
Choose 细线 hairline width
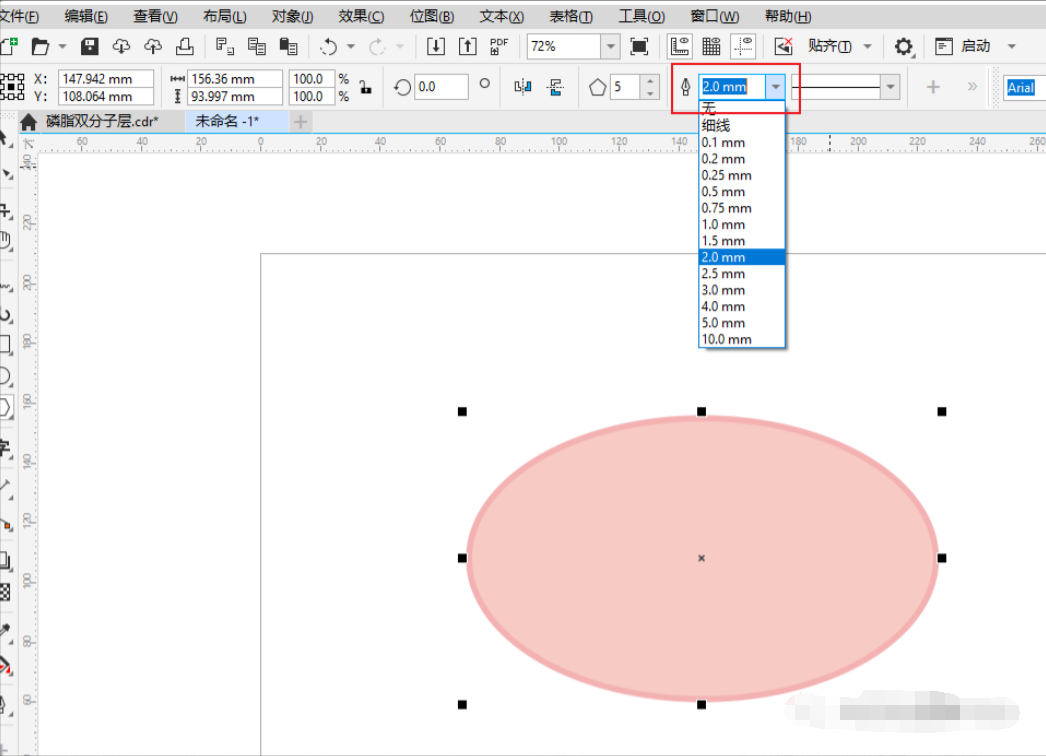click(x=742, y=125)
